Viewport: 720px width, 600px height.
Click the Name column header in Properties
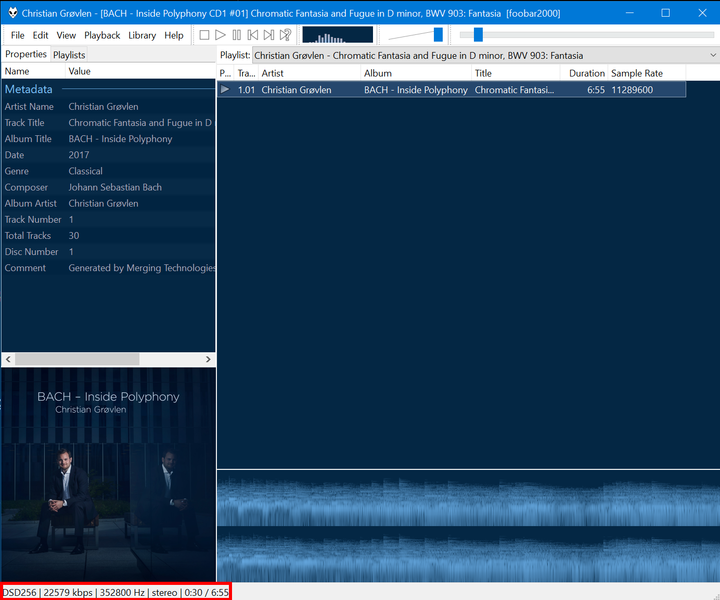[34, 71]
